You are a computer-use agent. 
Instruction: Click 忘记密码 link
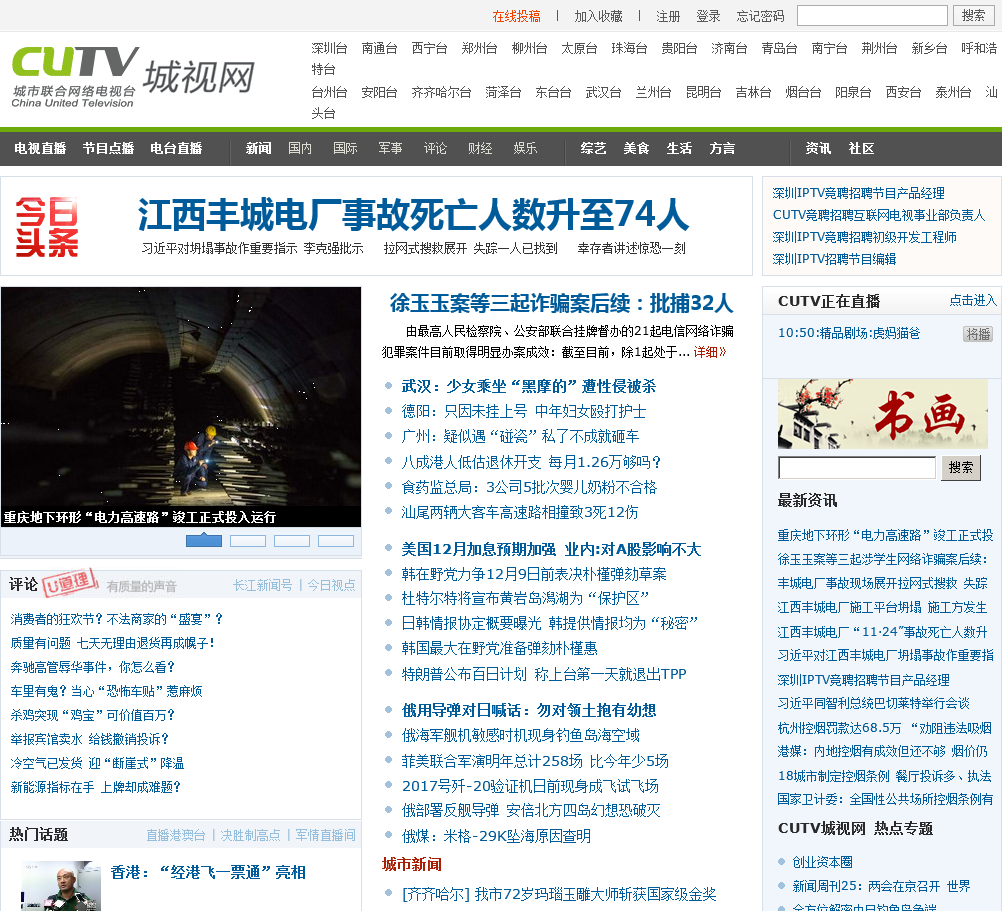(x=760, y=16)
